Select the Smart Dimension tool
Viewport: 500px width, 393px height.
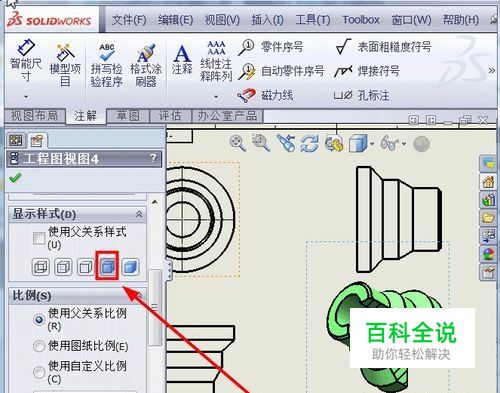click(26, 62)
